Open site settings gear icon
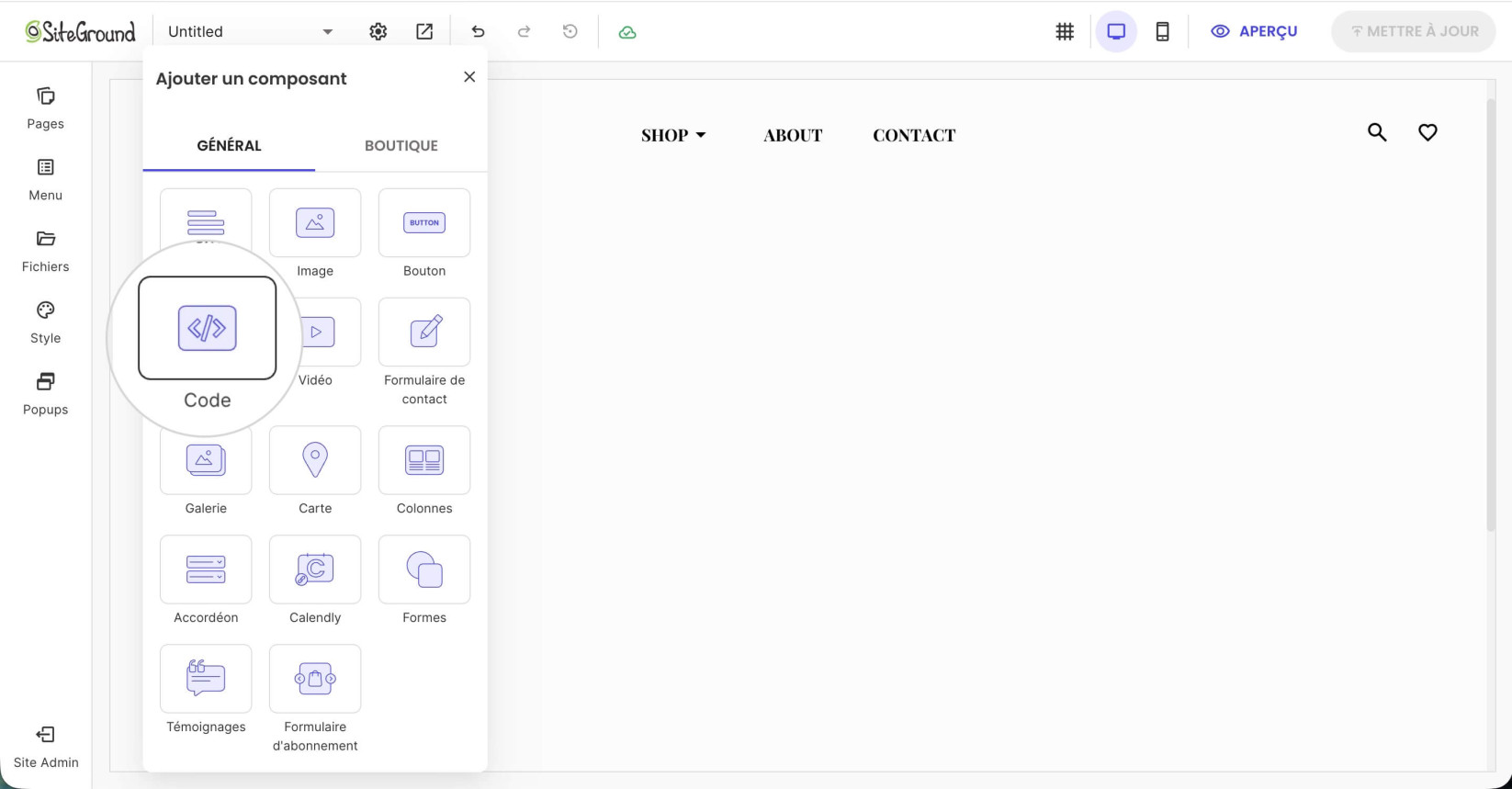 [x=378, y=31]
